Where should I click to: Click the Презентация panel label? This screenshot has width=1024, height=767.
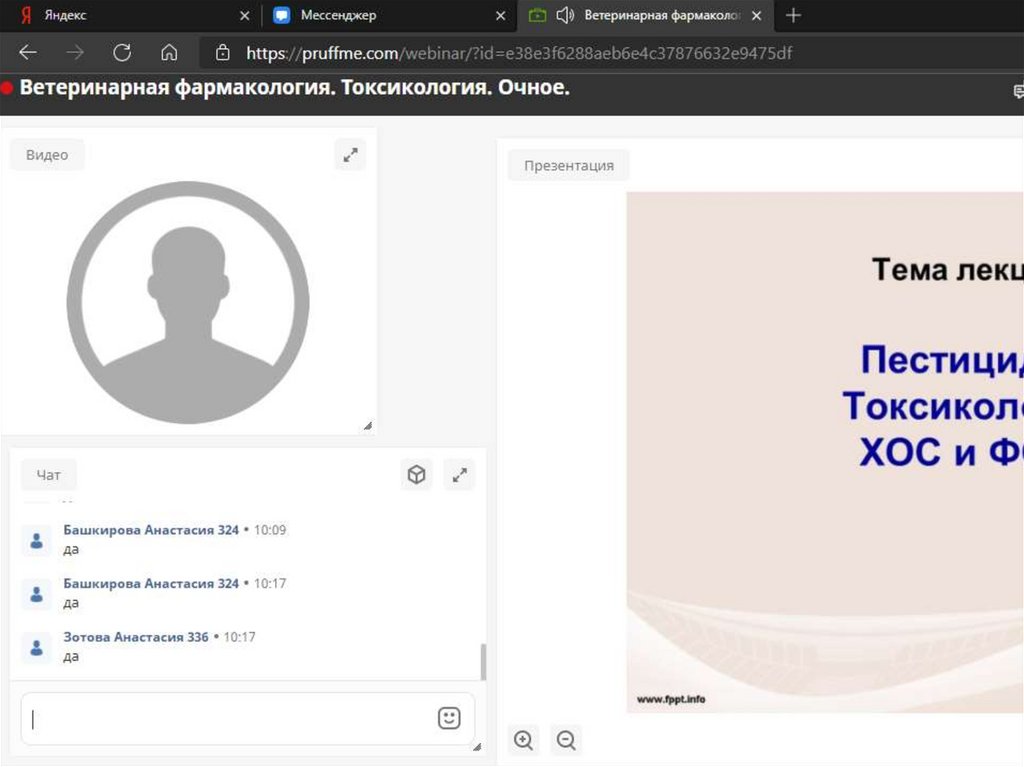568,165
